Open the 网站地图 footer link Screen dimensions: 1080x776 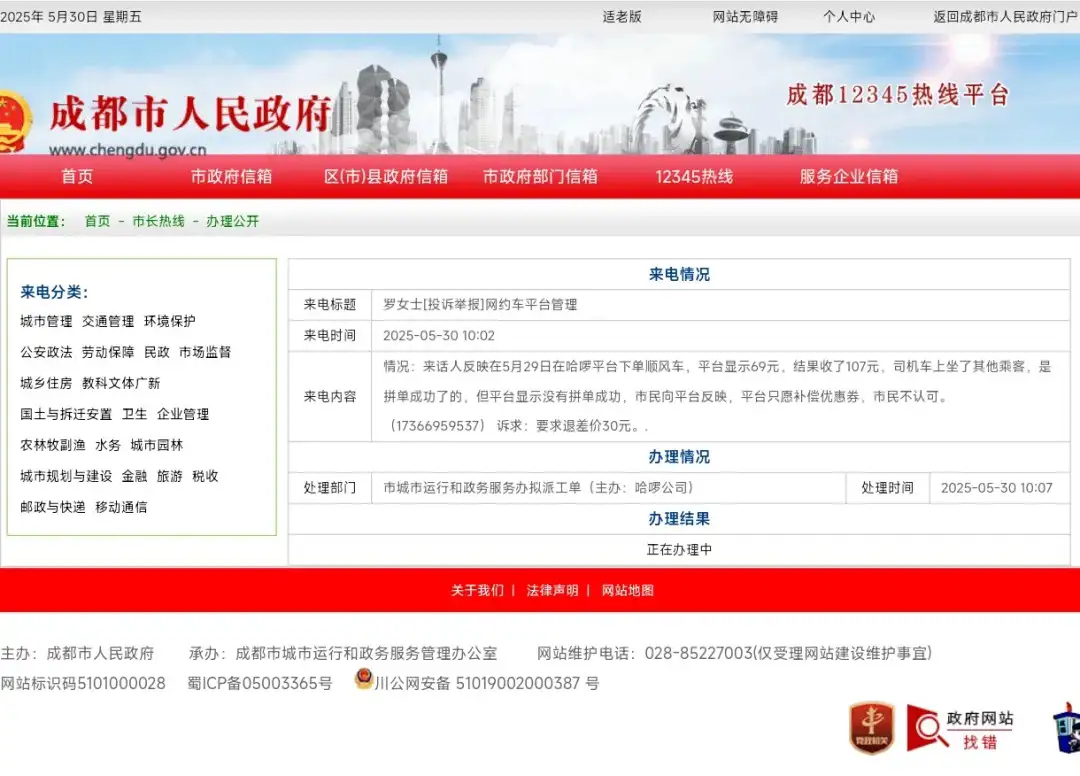point(628,591)
